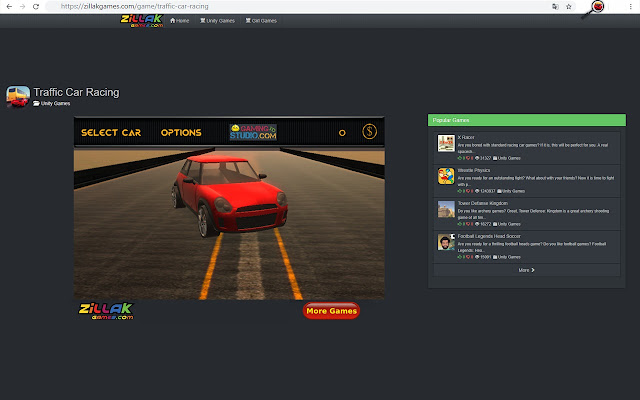Open the X Racer game title
Image resolution: width=640 pixels, height=400 pixels.
point(466,138)
